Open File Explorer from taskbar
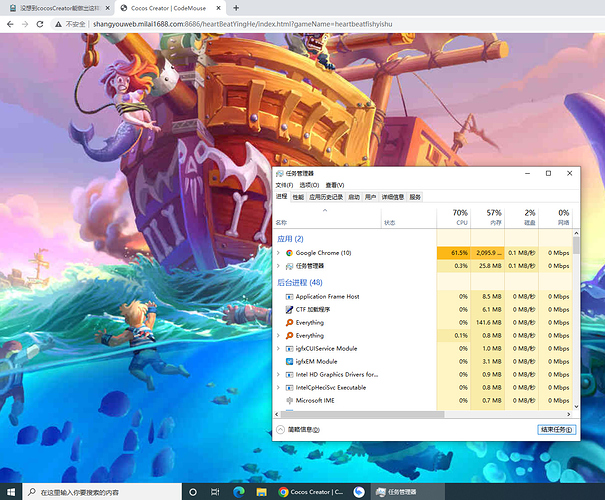This screenshot has width=605, height=500. [x=262, y=492]
